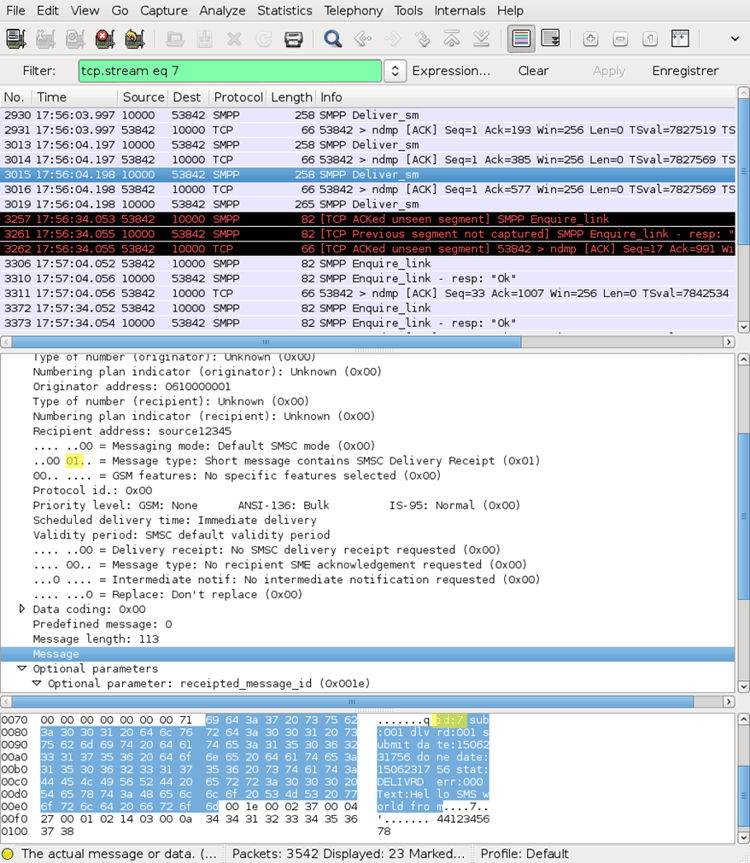
Task: Toggle auto scroll in live capture
Action: tap(550, 39)
